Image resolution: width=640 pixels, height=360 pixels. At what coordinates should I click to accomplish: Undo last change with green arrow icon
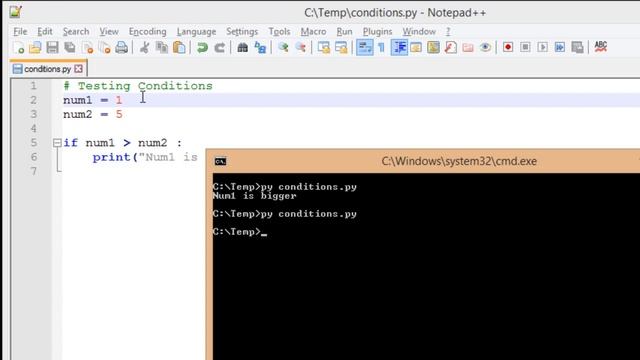coord(202,47)
